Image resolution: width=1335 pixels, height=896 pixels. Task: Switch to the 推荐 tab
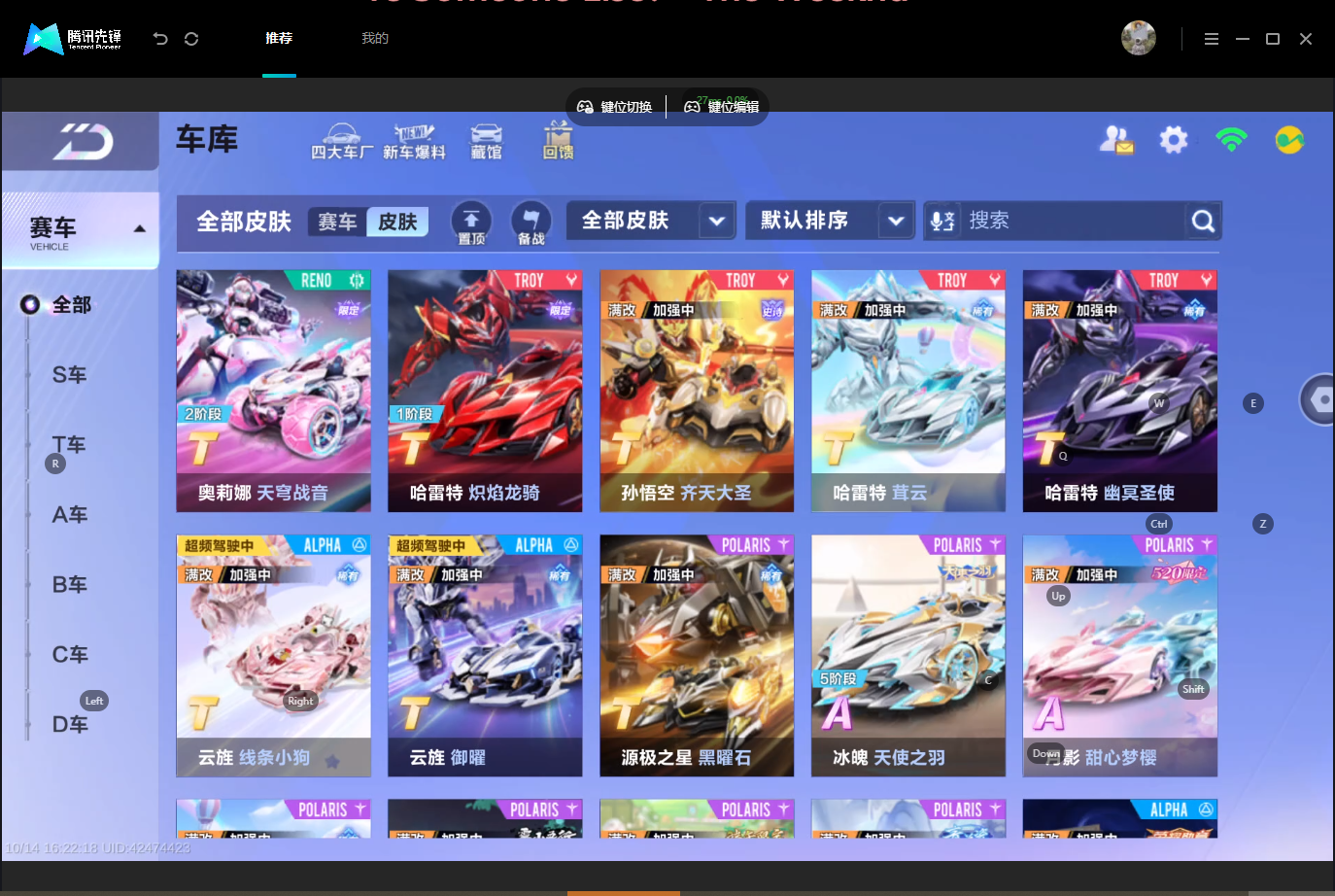[x=279, y=38]
